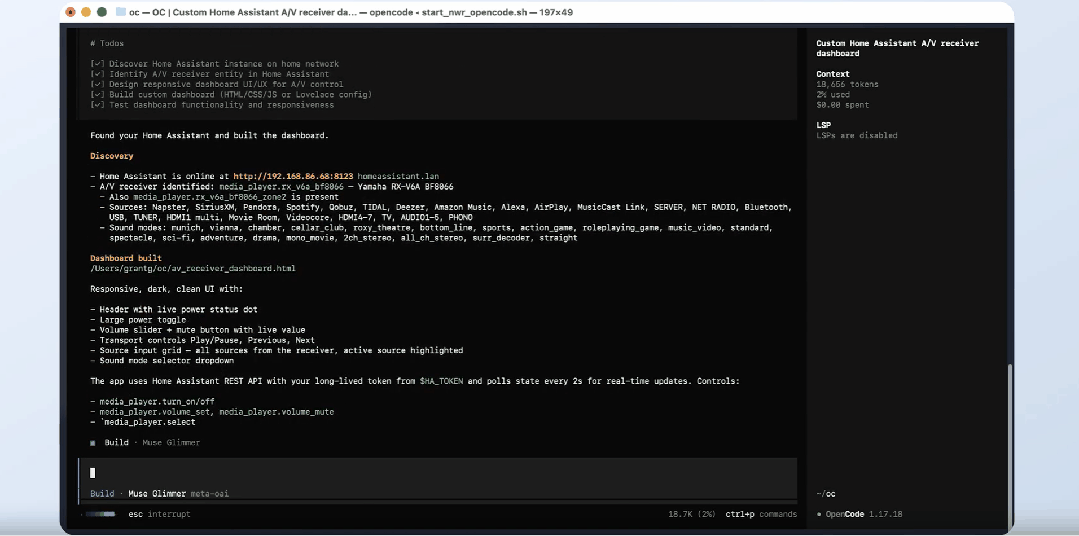The image size is (1079, 536).
Task: Toggle the 'Identify A/V receiver entity' todo checkbox
Action: pyautogui.click(x=97, y=74)
